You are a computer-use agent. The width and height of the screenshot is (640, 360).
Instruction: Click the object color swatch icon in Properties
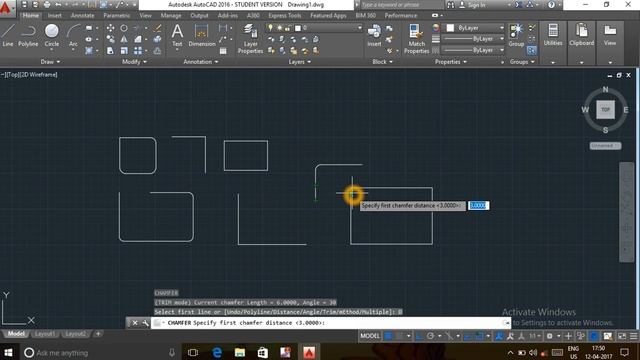coord(436,28)
